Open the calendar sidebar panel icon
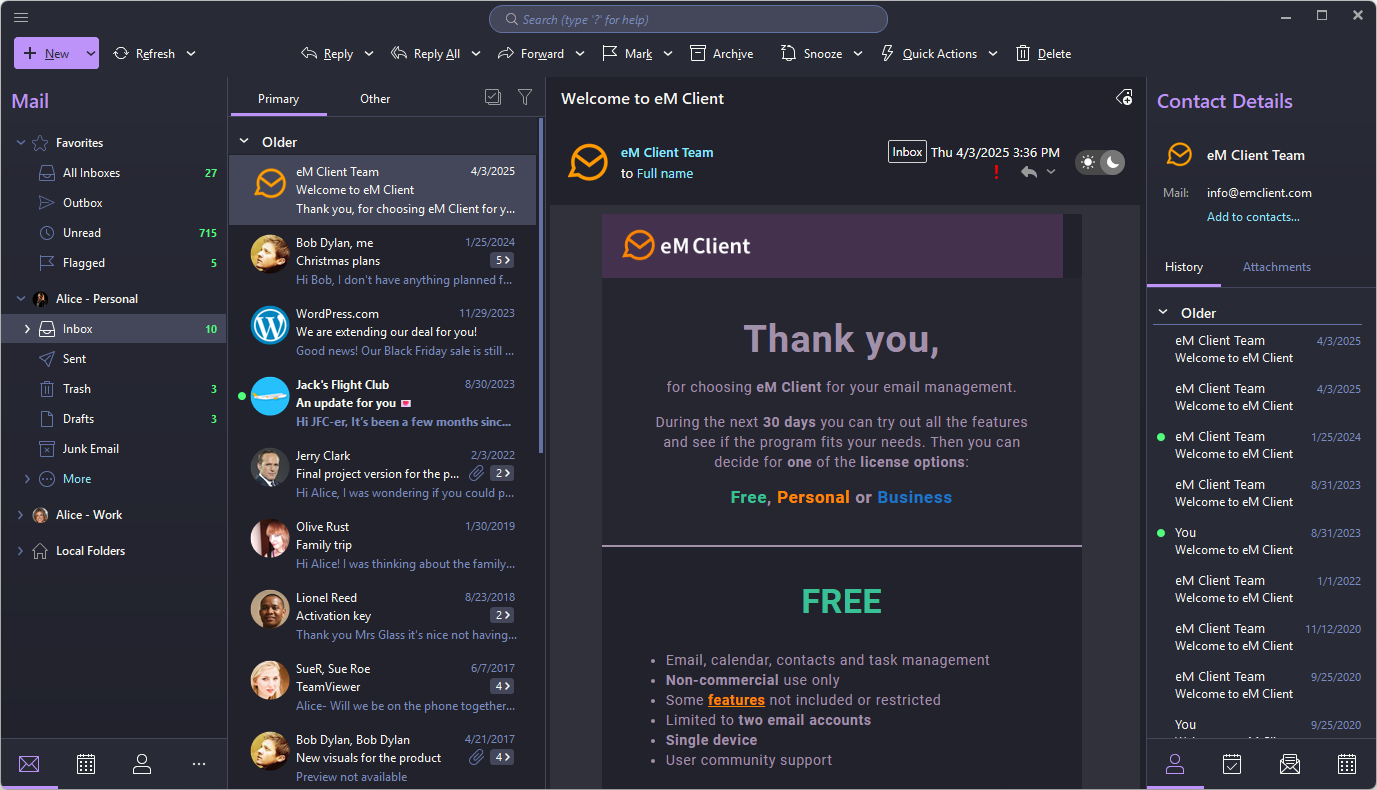Image resolution: width=1377 pixels, height=790 pixels. (x=1347, y=764)
